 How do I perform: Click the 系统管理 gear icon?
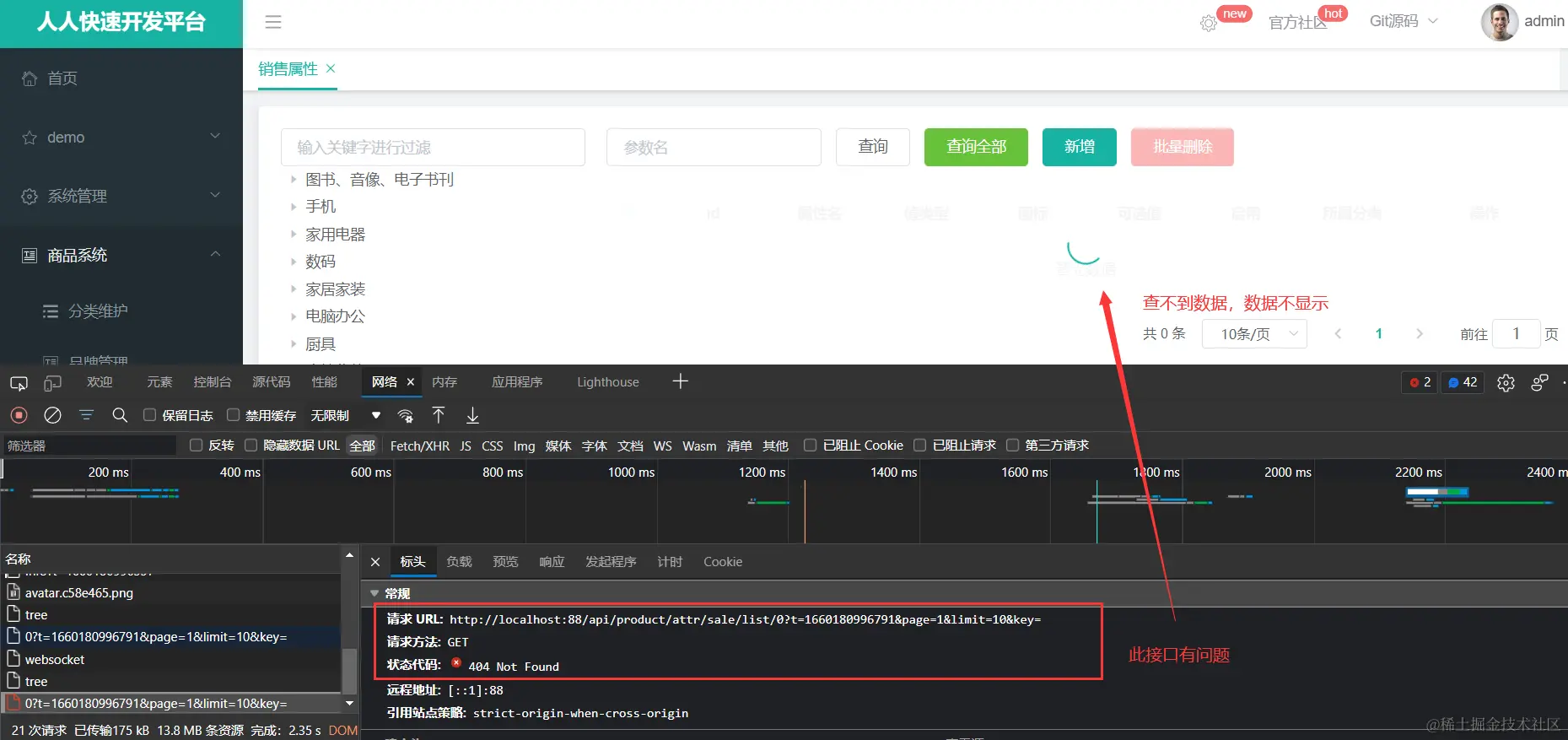[x=30, y=197]
